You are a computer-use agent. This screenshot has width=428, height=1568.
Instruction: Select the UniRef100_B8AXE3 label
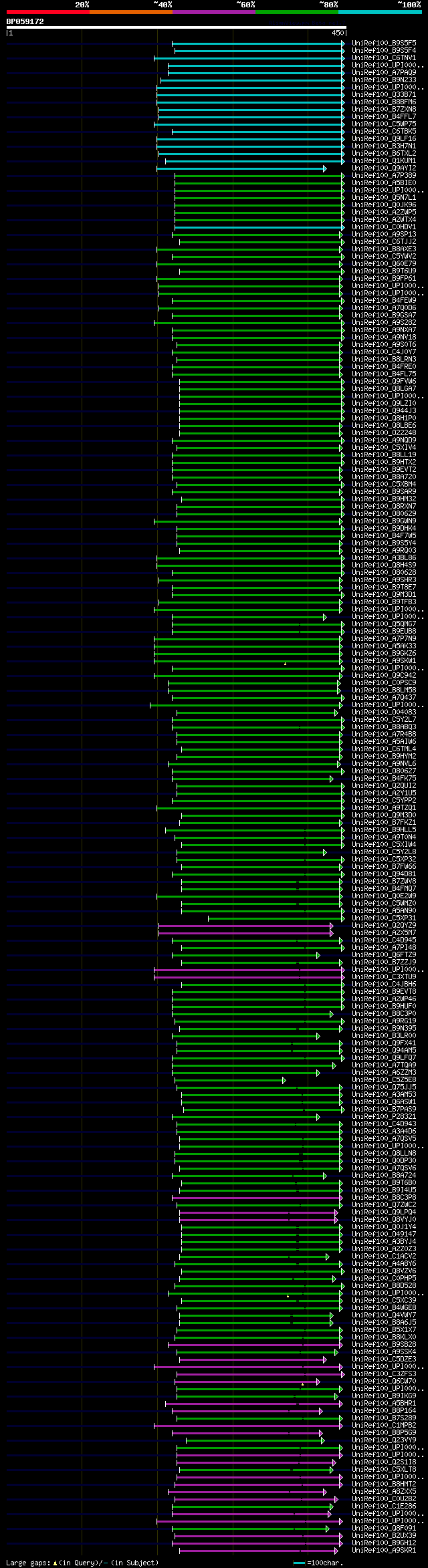(x=384, y=249)
